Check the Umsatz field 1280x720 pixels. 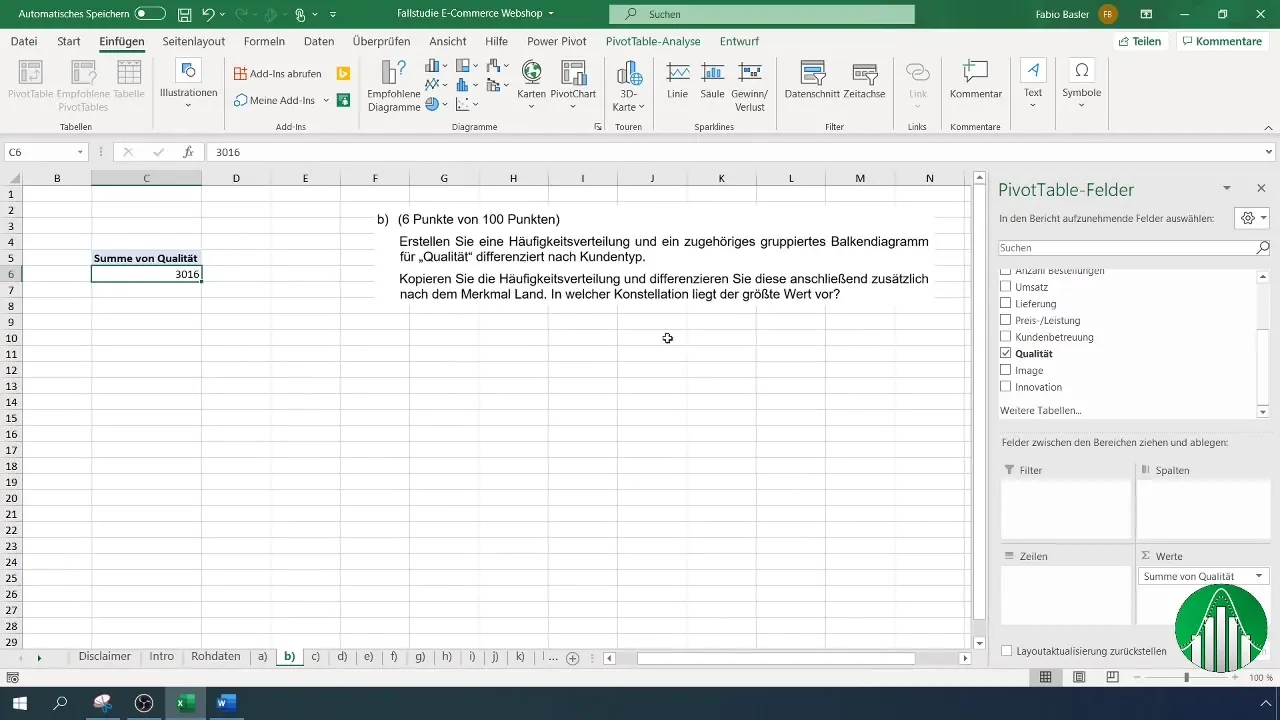pos(1006,287)
